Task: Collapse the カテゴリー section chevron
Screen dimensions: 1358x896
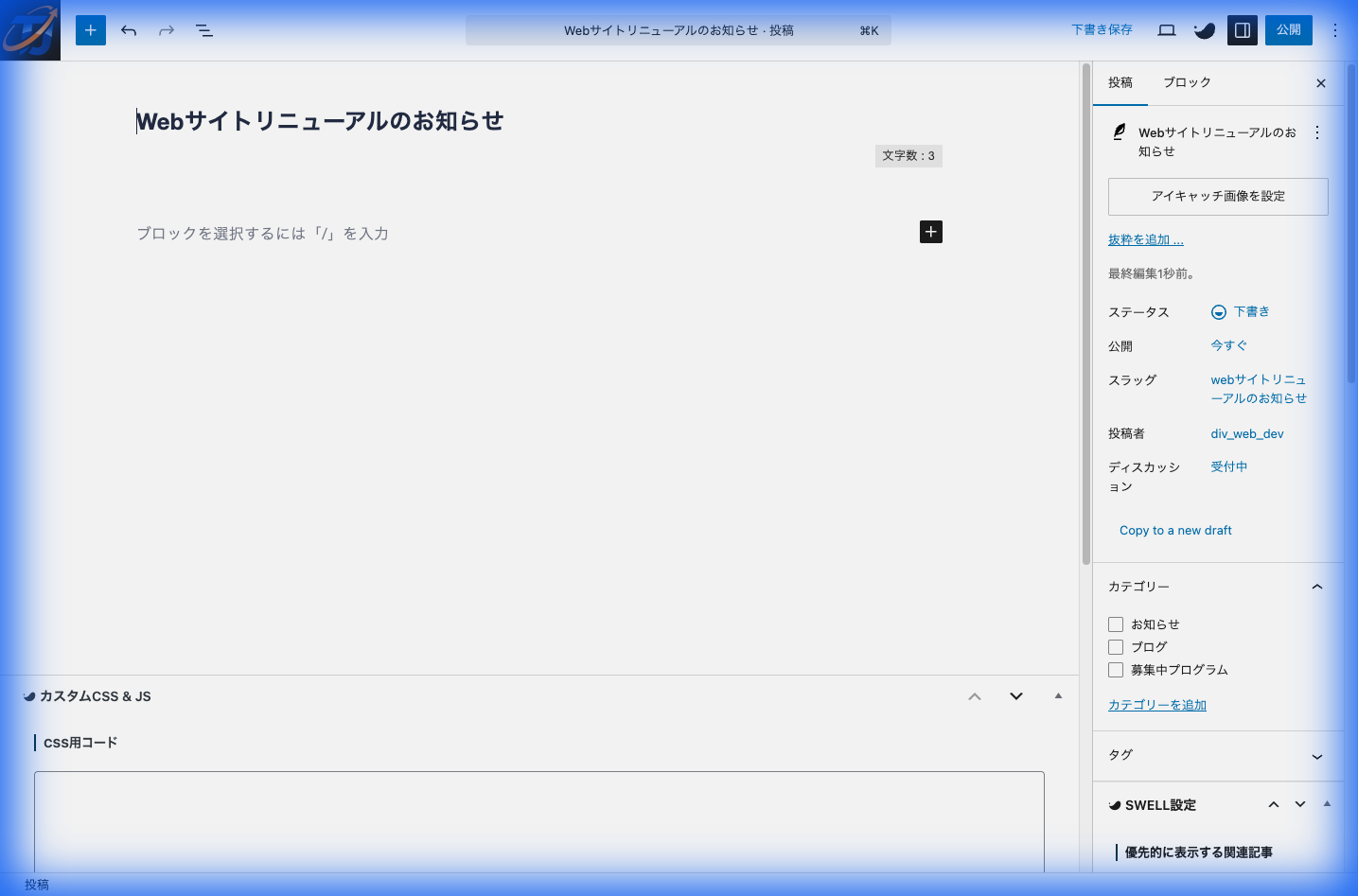Action: (x=1316, y=587)
